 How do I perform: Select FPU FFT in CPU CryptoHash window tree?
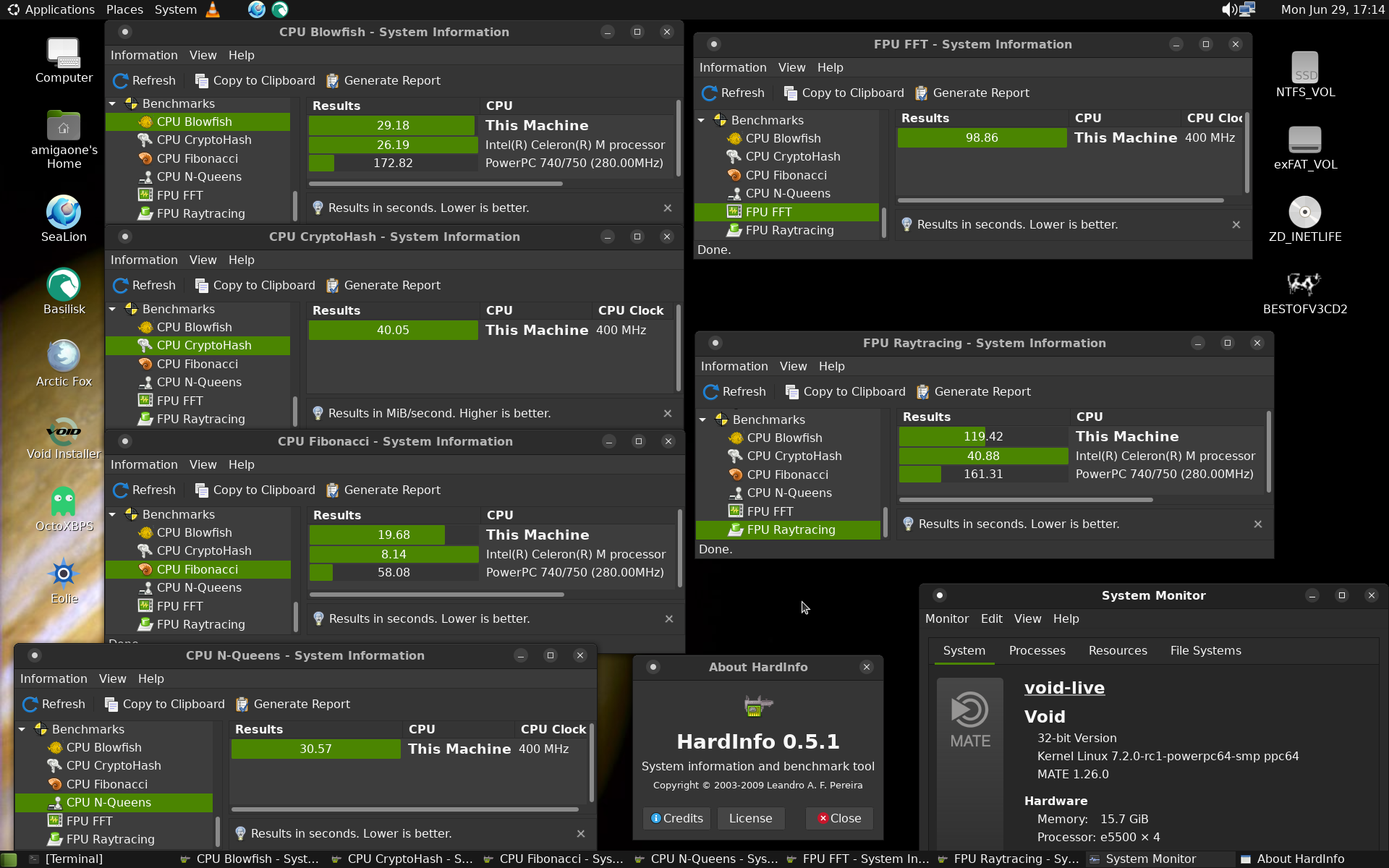[179, 401]
